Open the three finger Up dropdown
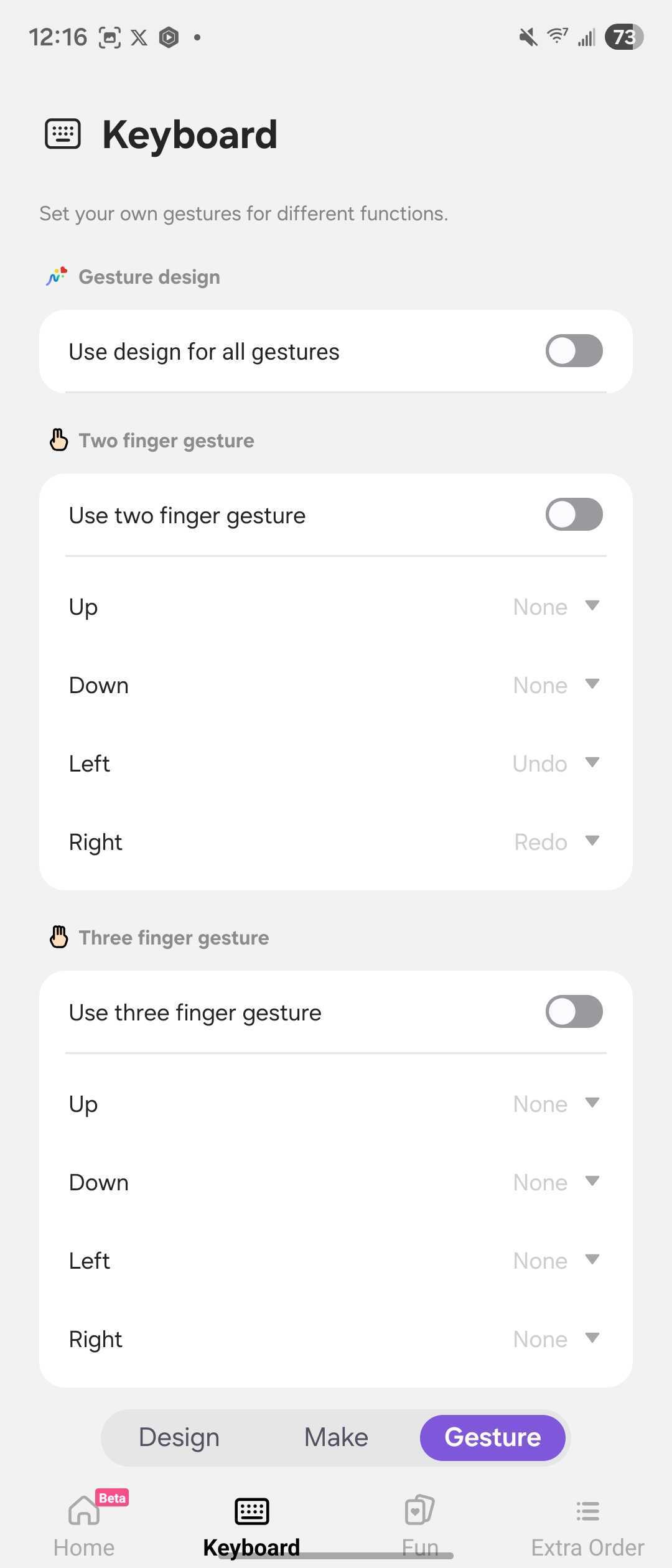This screenshot has height=1568, width=672. tap(556, 1104)
